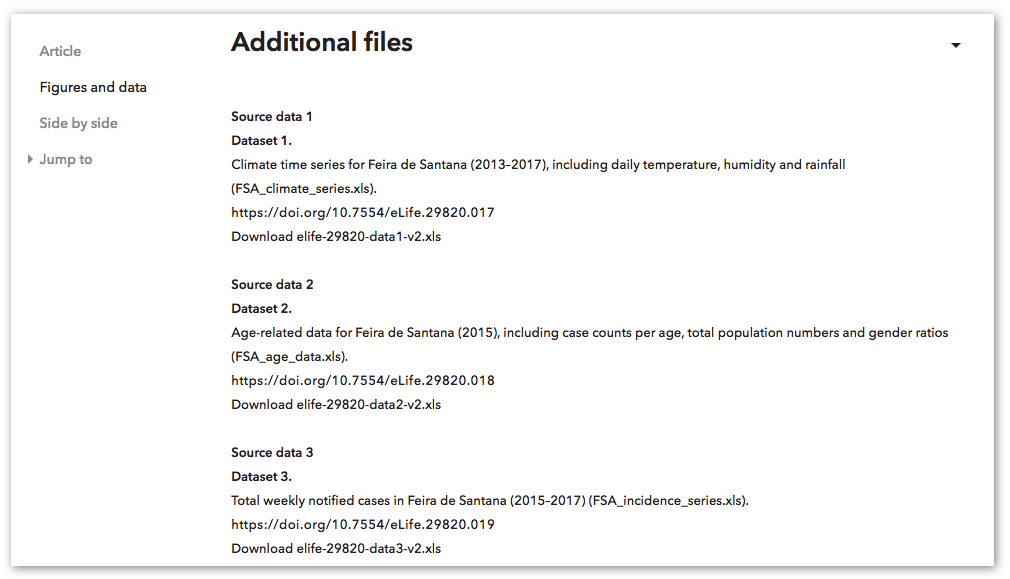
Task: Click the Source data 2 title
Action: point(272,285)
